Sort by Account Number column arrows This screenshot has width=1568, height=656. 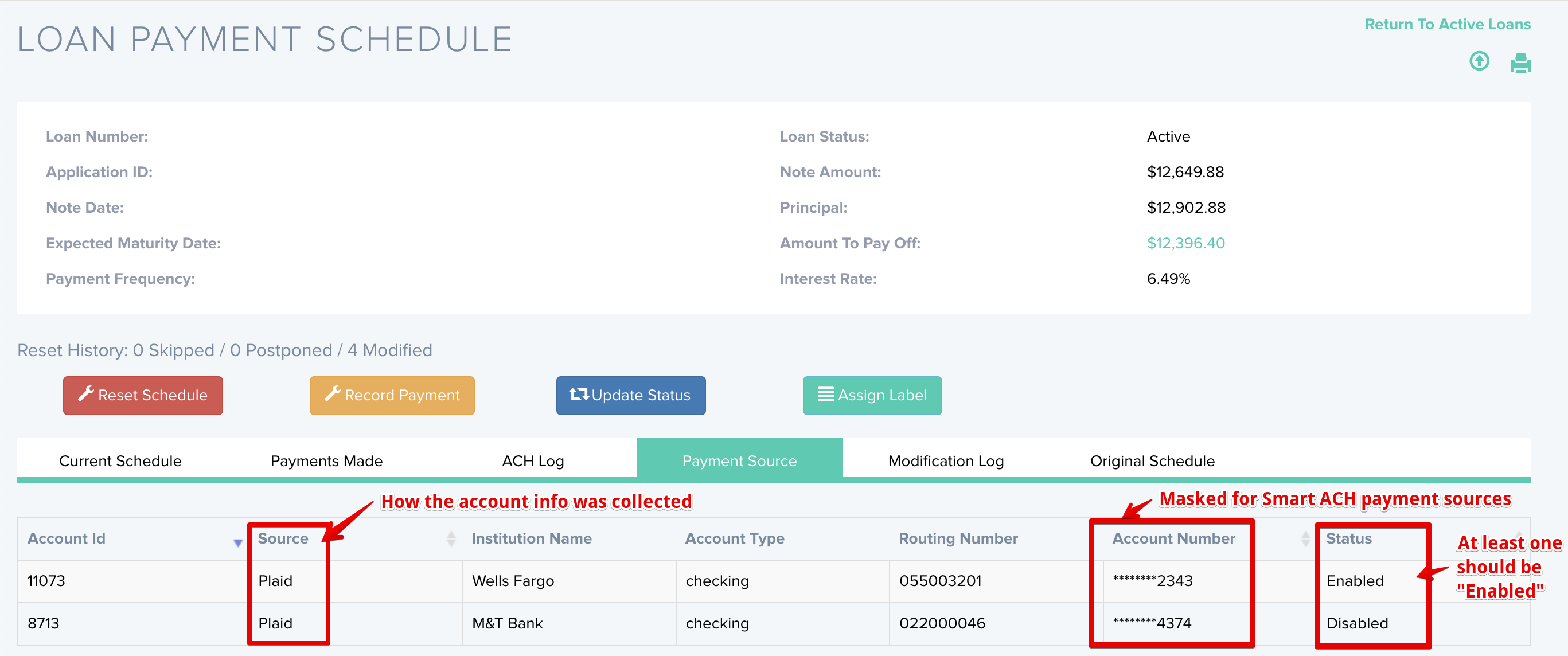coord(1305,538)
